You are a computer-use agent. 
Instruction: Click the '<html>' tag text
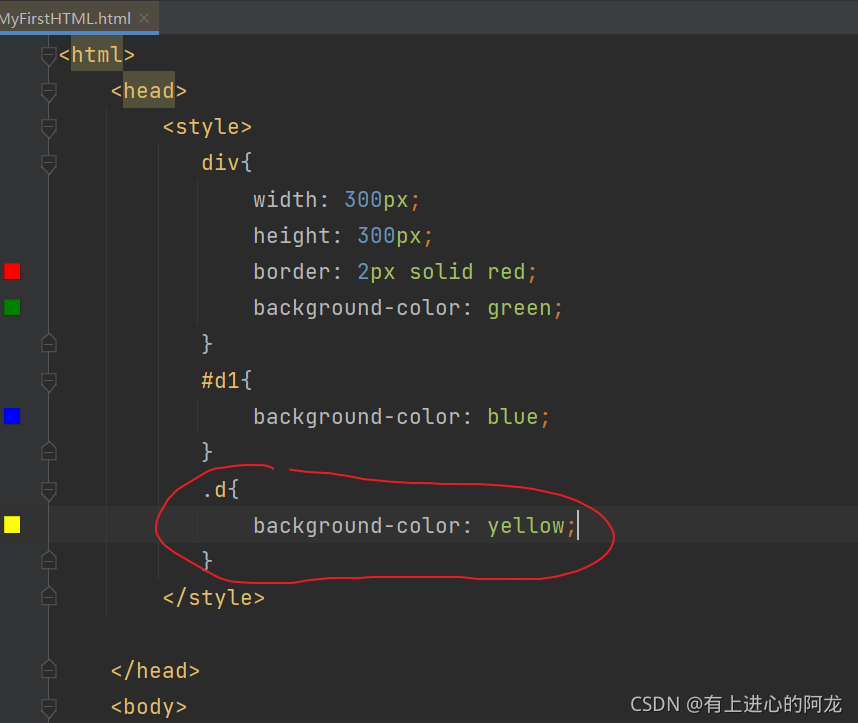[97, 55]
